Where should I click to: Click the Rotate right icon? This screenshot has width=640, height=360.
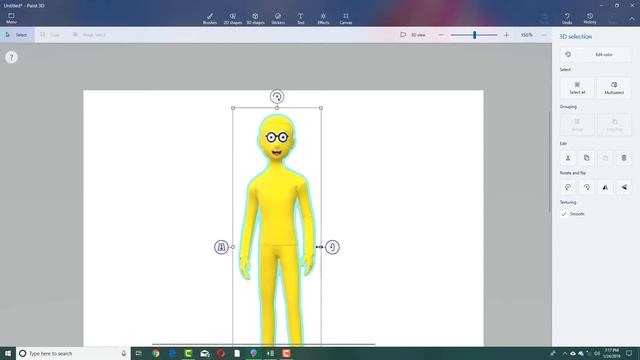point(587,187)
